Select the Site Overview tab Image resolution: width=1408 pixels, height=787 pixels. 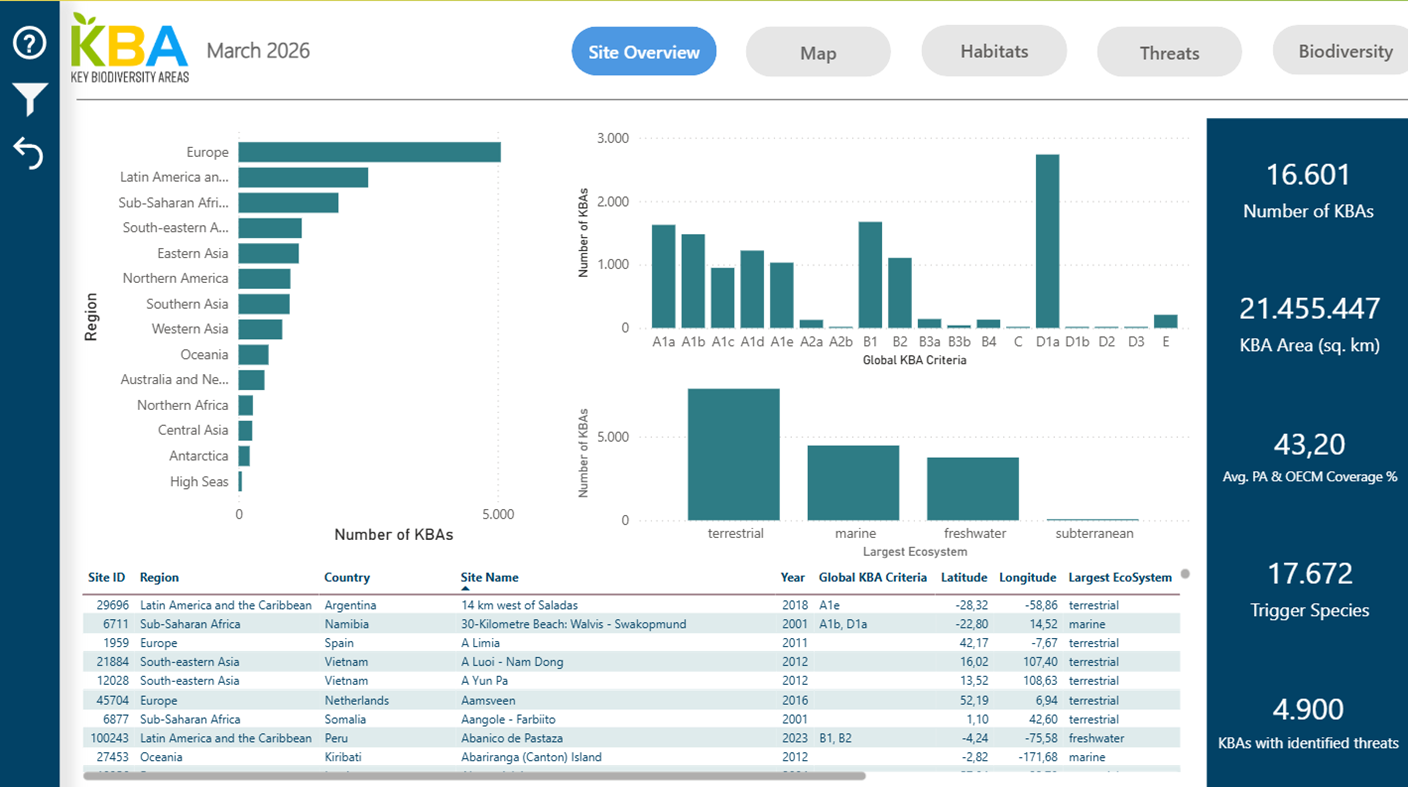643,52
